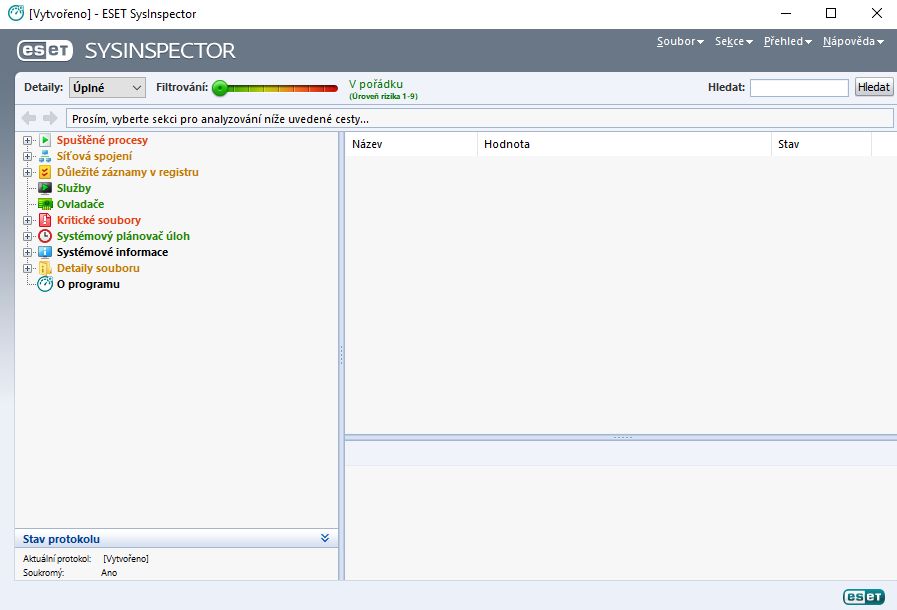Expand the Detaily souboru tree node

tap(27, 268)
